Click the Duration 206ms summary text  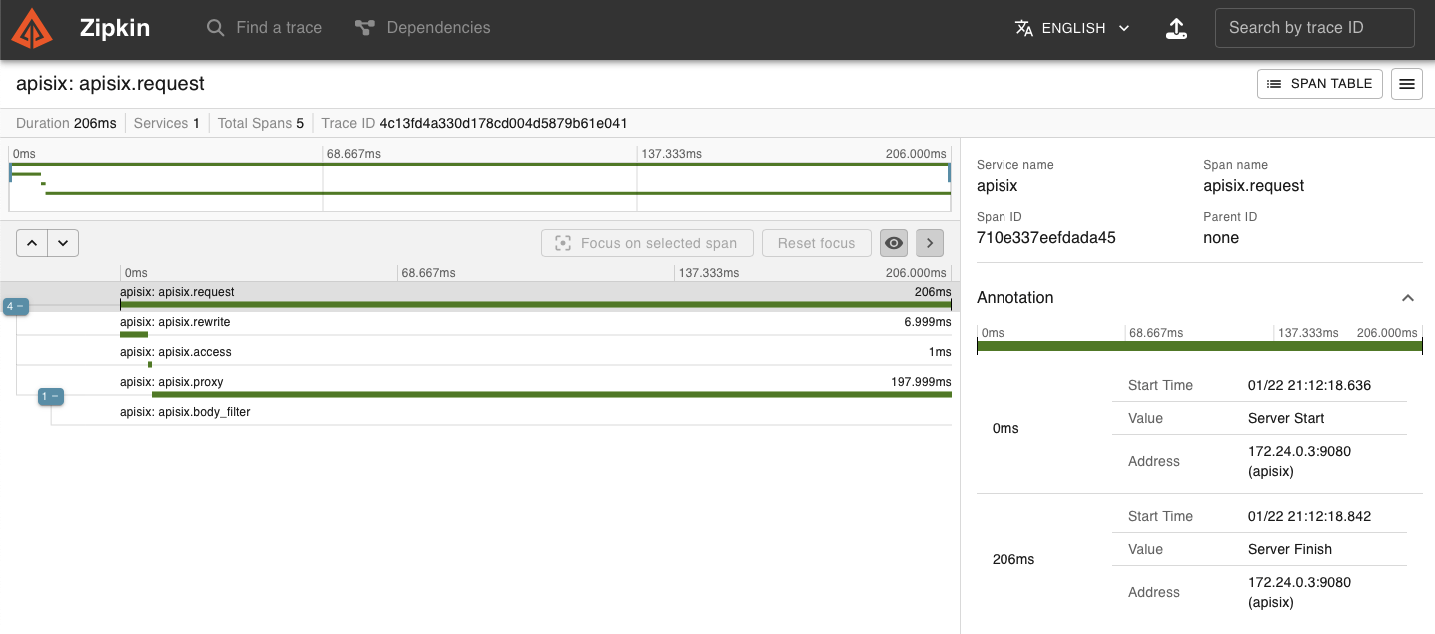pyautogui.click(x=66, y=123)
